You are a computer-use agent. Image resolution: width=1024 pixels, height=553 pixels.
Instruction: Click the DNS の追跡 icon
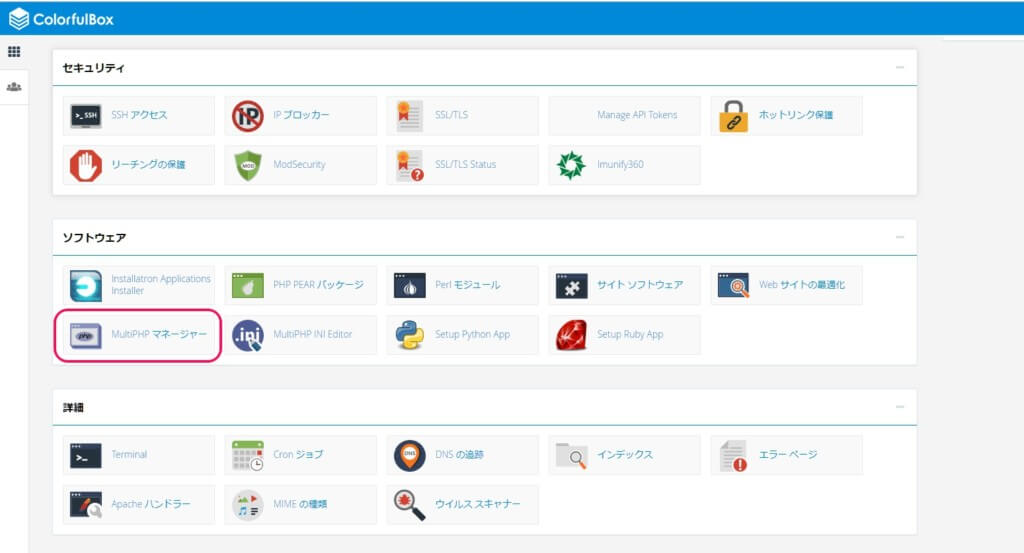coord(409,455)
